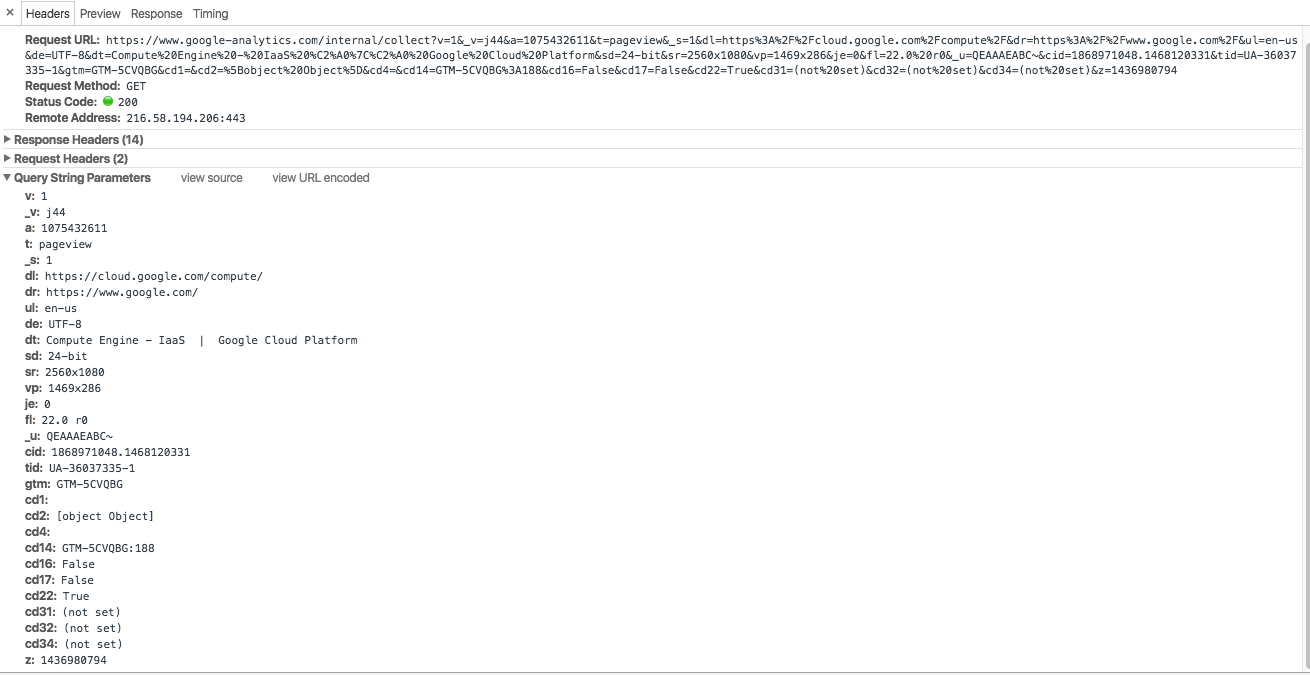Select the tid value UA-36037335-1
Viewport: 1310px width, 675px height.
tap(92, 468)
